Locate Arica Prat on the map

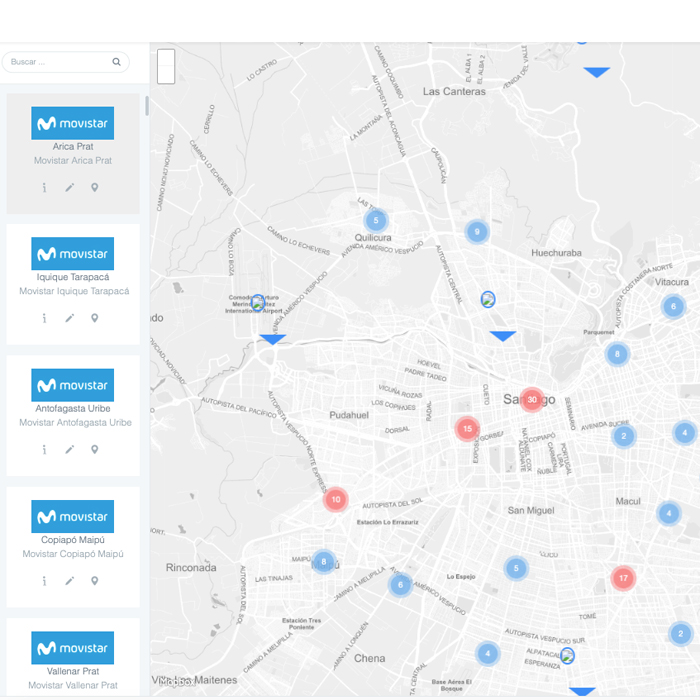tap(95, 188)
